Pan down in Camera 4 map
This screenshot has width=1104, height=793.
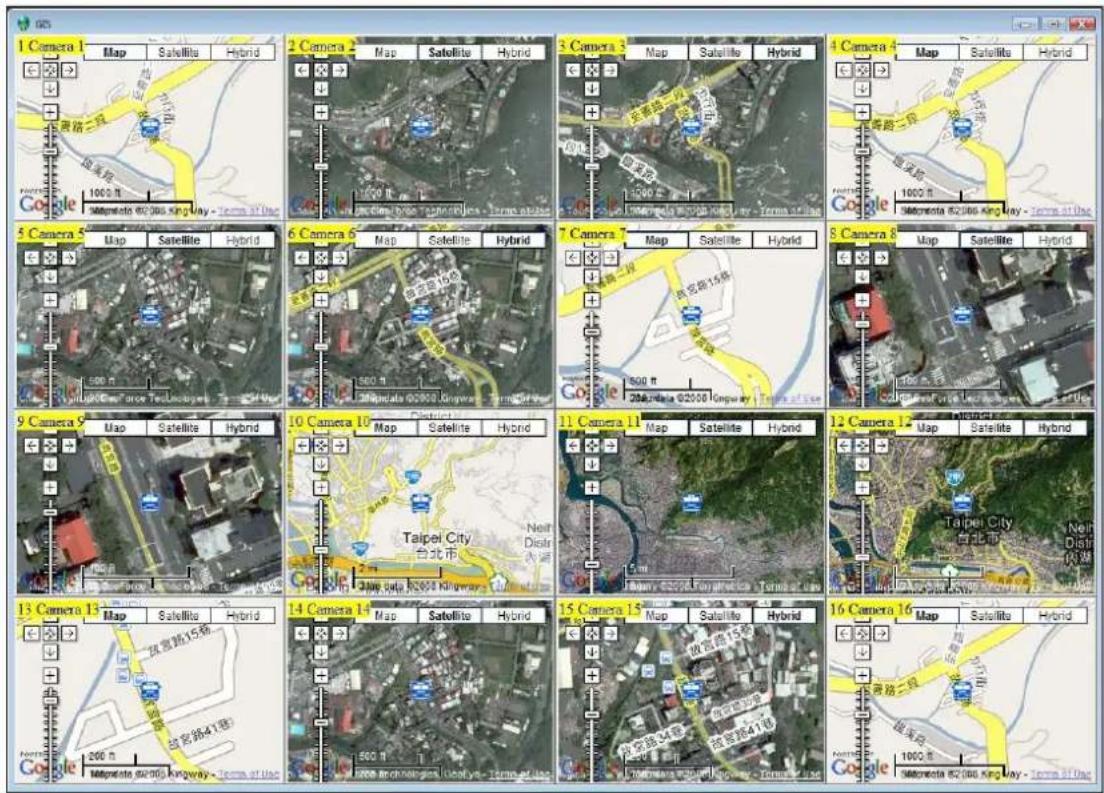pyautogui.click(x=862, y=88)
